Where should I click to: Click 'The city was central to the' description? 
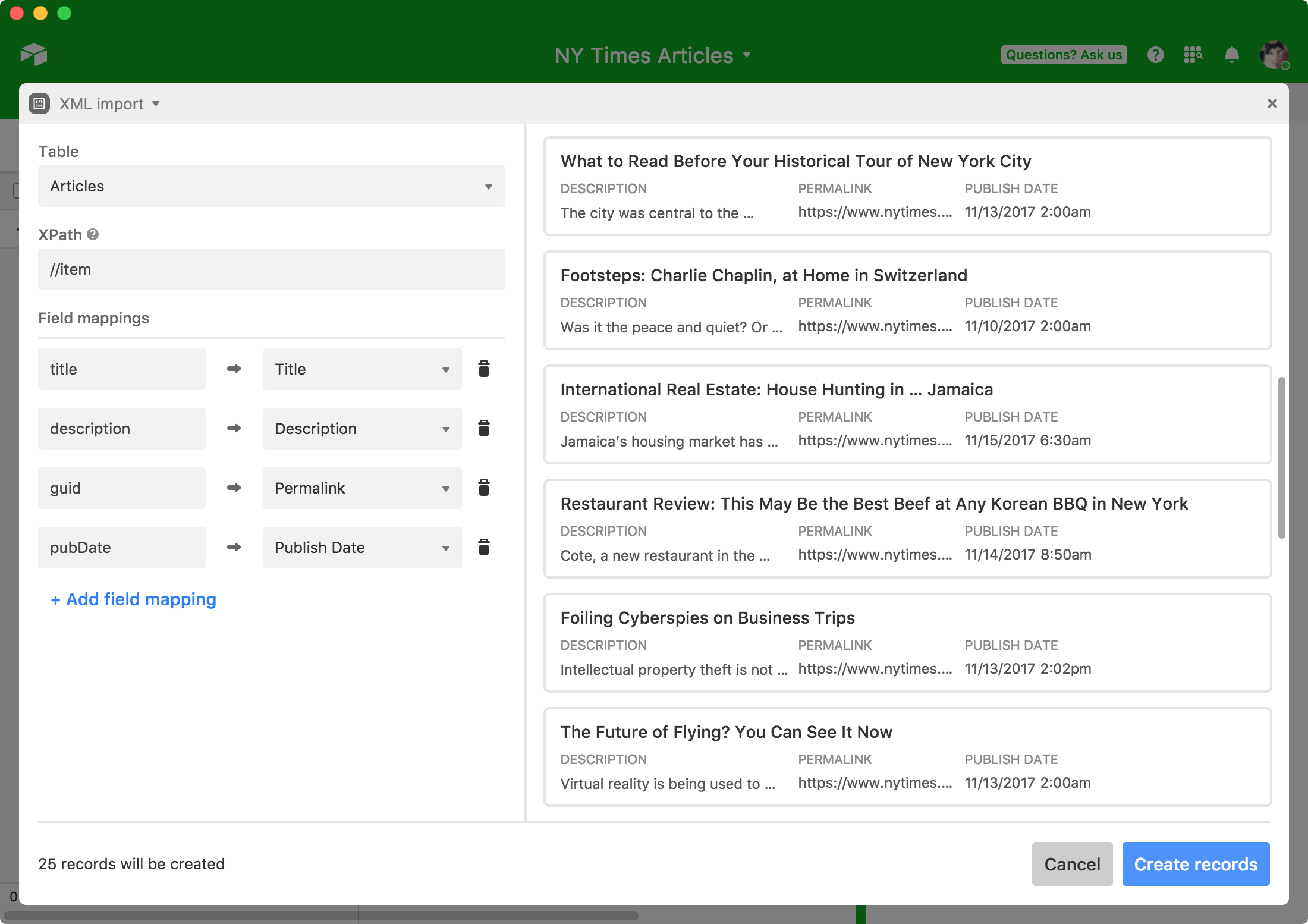coord(657,213)
